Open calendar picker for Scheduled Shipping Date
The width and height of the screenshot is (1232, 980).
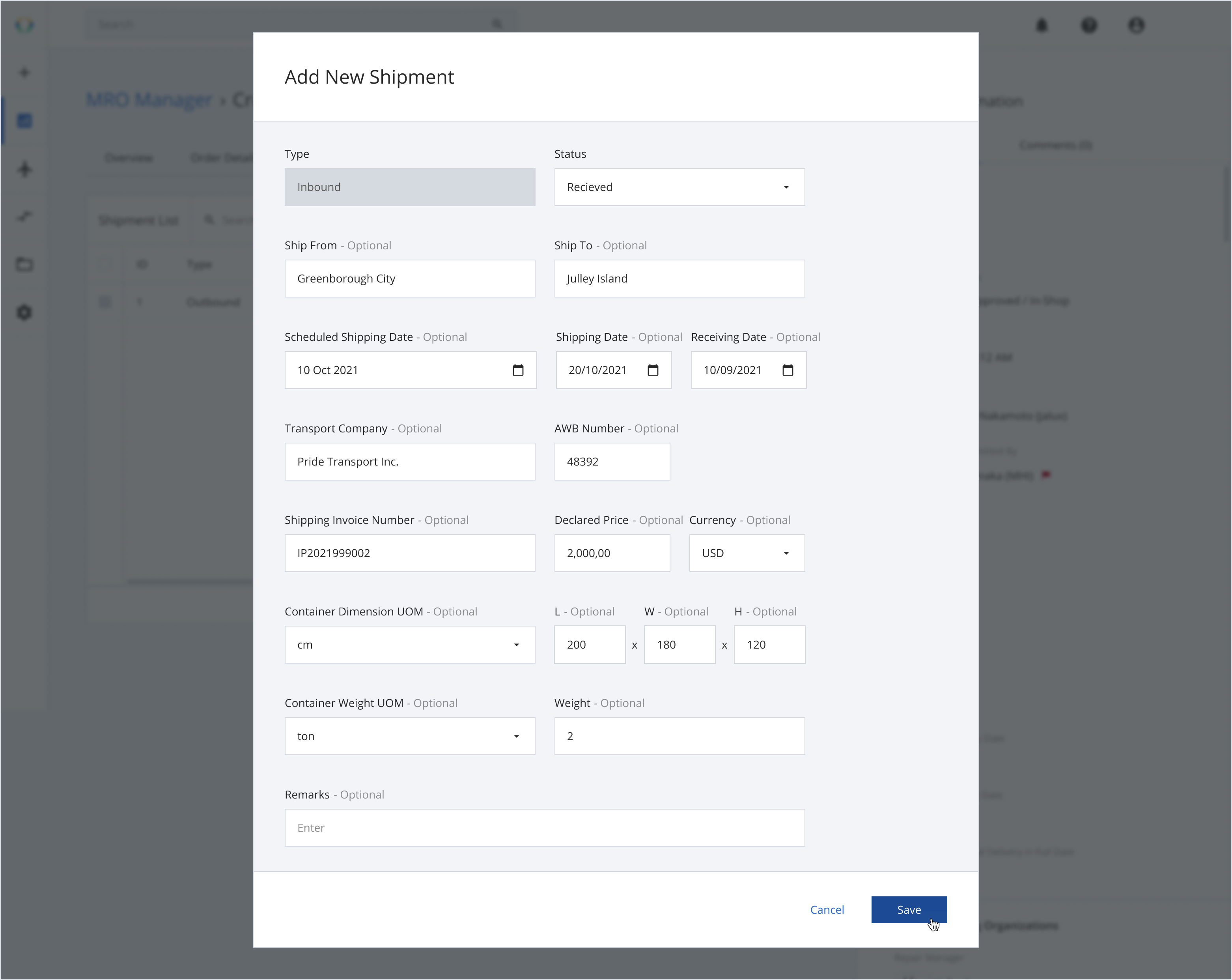518,370
